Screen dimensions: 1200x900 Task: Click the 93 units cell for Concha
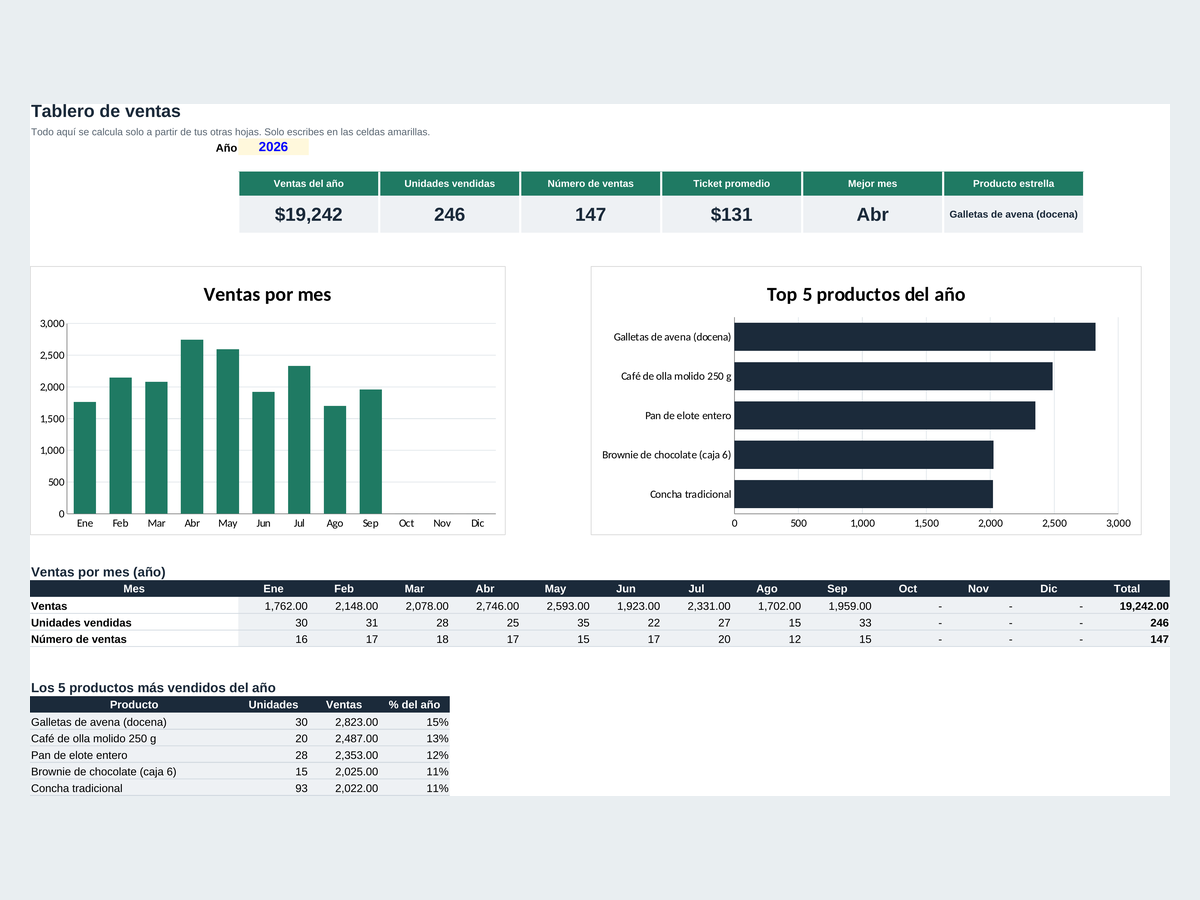[274, 788]
